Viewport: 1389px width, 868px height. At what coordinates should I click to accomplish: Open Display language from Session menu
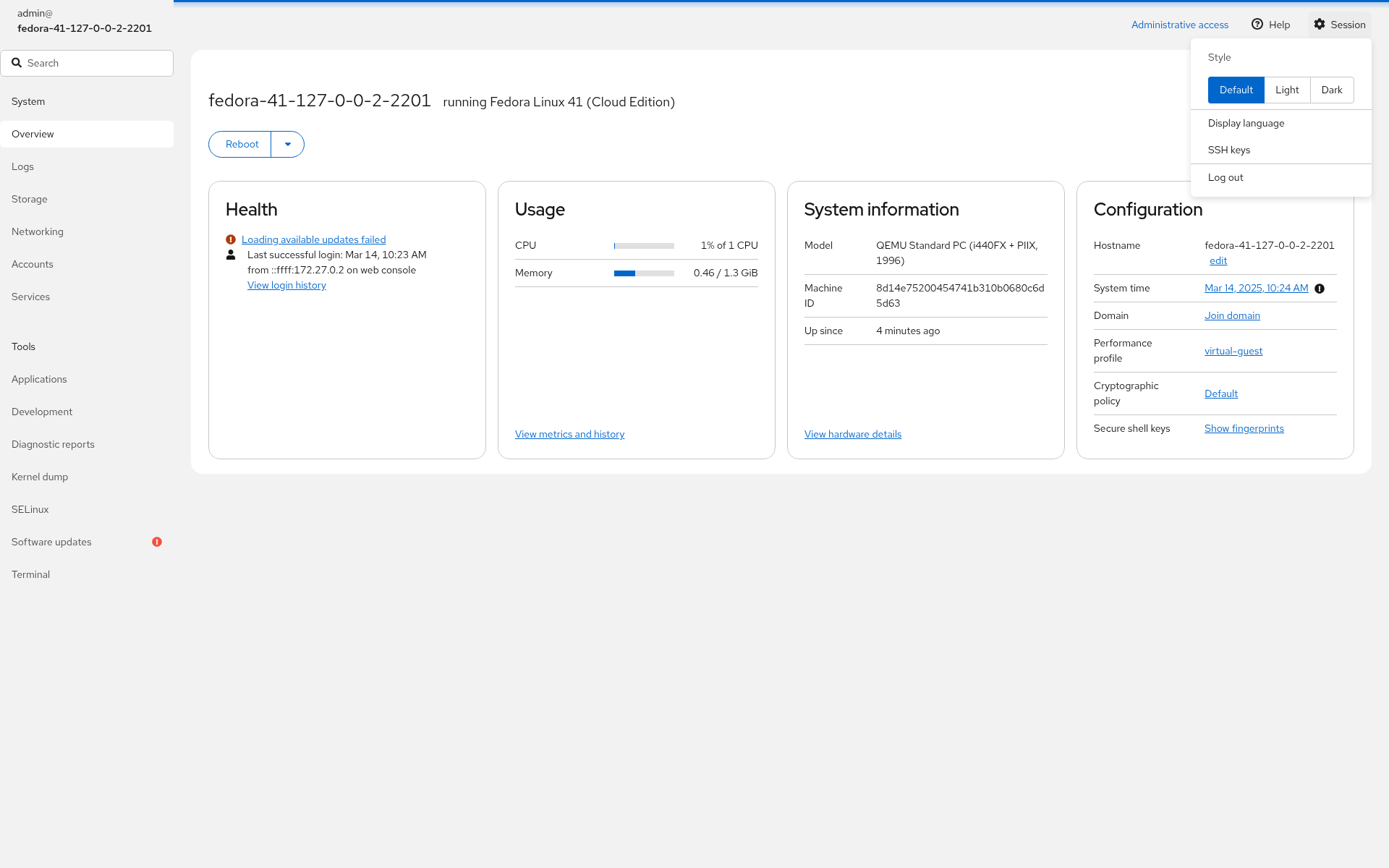(x=1281, y=123)
